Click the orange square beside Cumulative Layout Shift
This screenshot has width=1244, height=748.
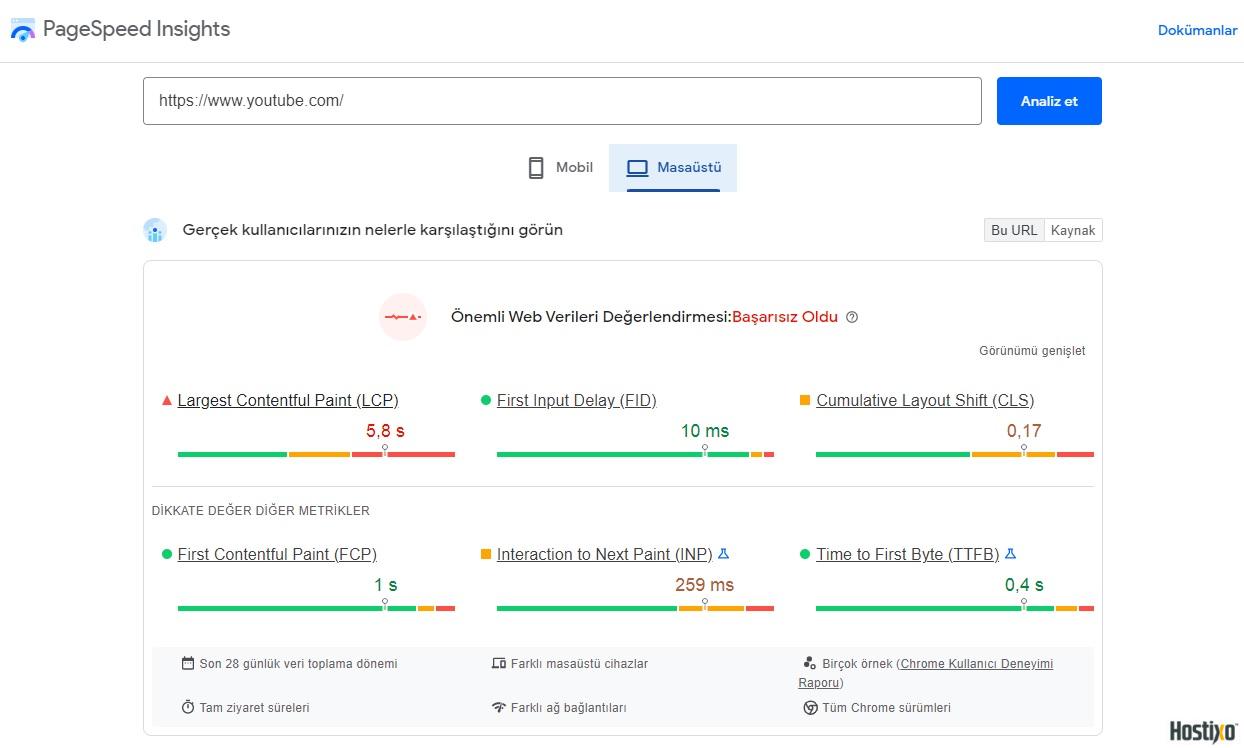pyautogui.click(x=805, y=400)
